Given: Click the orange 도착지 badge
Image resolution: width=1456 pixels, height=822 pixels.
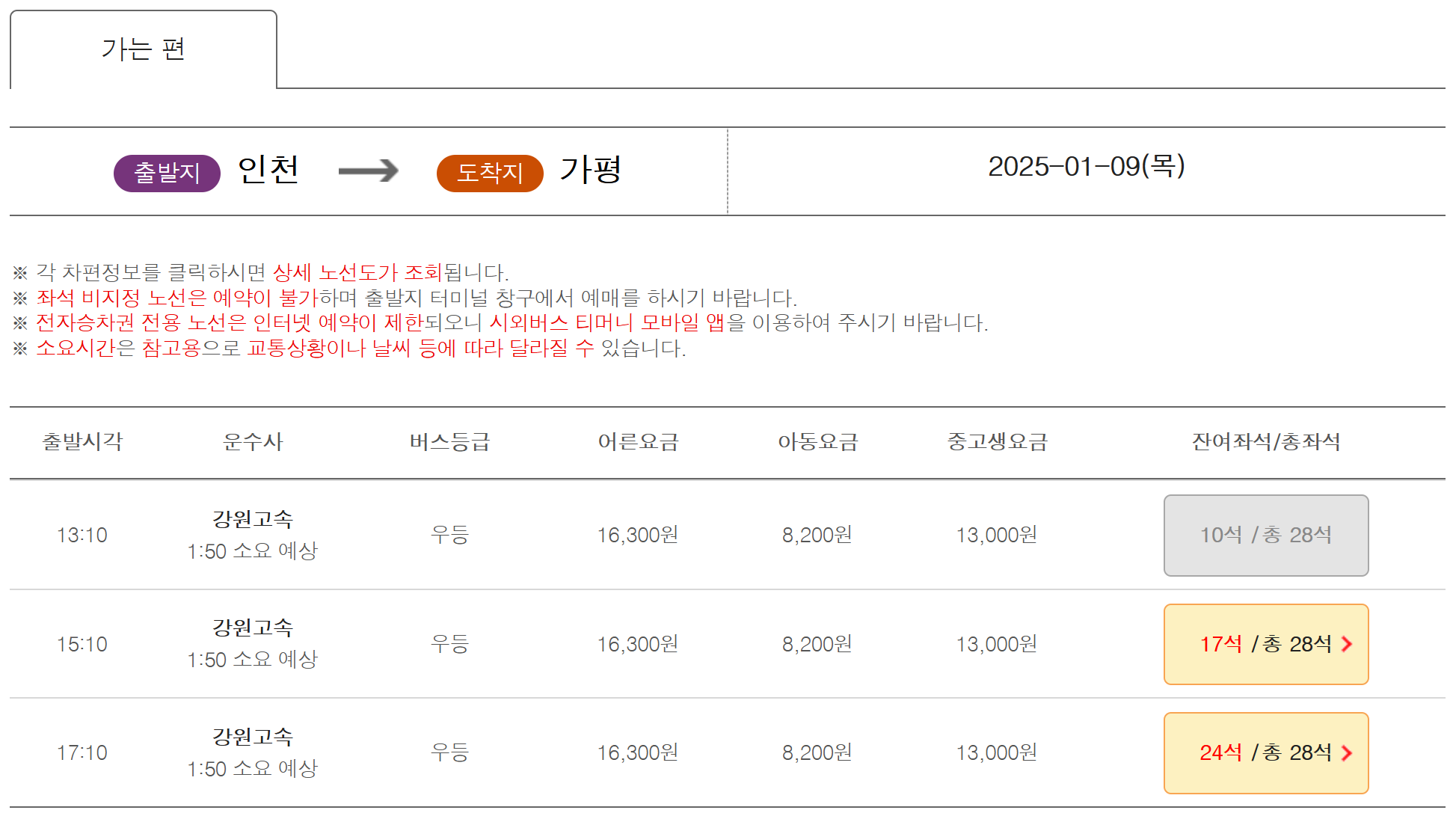Looking at the screenshot, I should point(490,173).
